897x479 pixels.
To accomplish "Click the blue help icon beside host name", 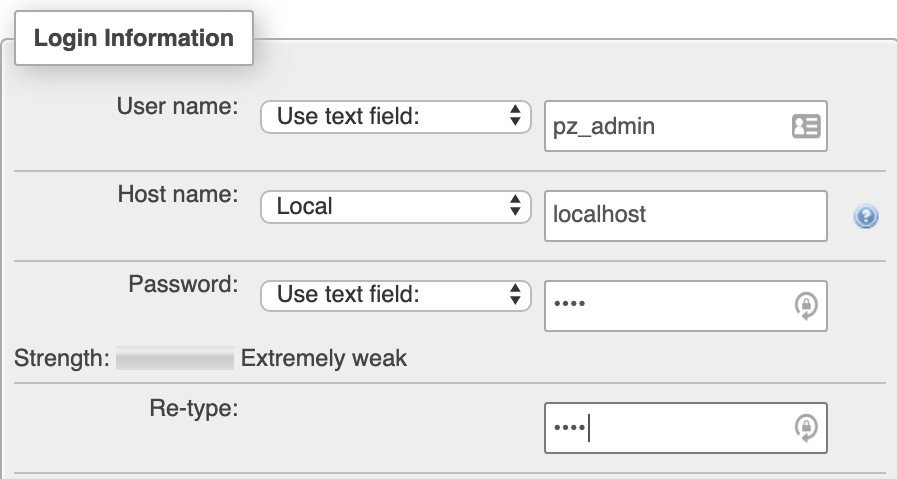I will pos(866,216).
